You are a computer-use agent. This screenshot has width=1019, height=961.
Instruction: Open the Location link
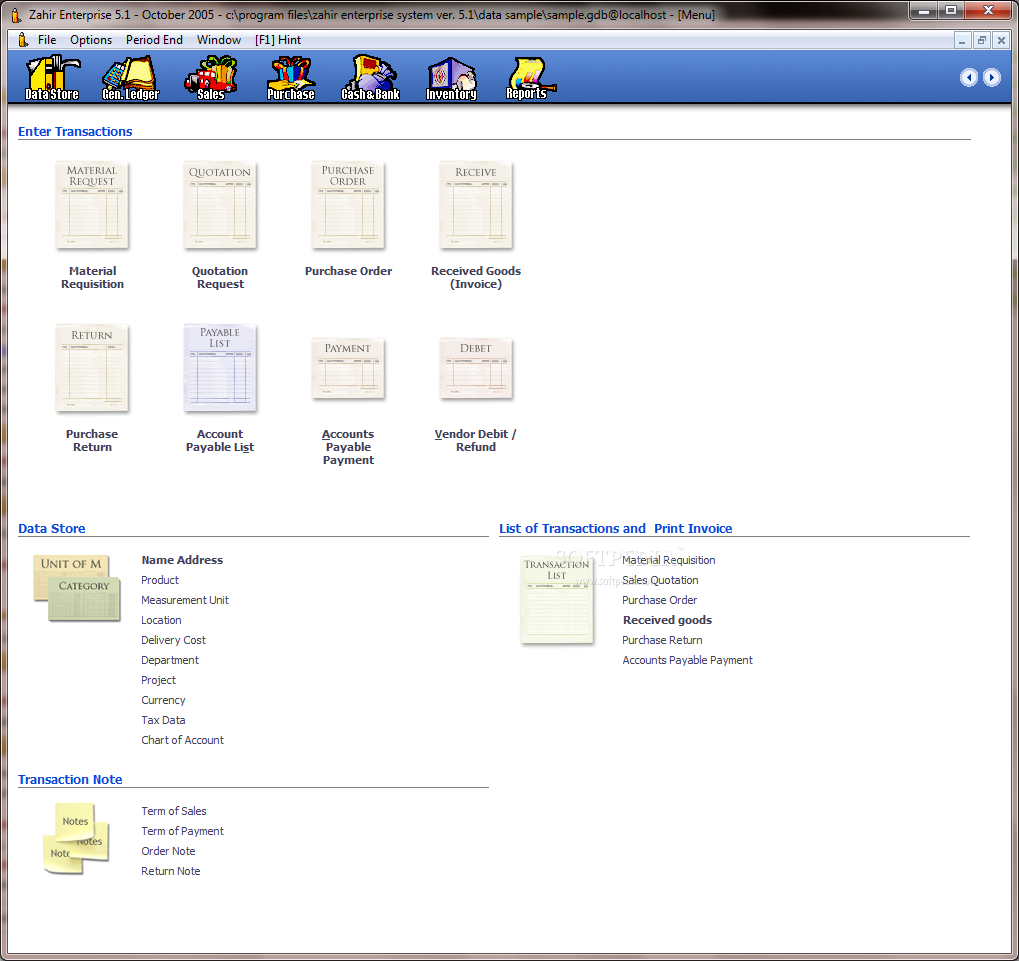(x=161, y=621)
